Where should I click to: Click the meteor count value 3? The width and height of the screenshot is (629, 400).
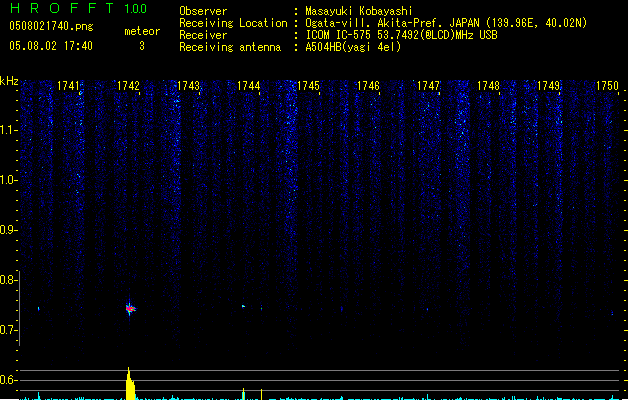click(141, 46)
